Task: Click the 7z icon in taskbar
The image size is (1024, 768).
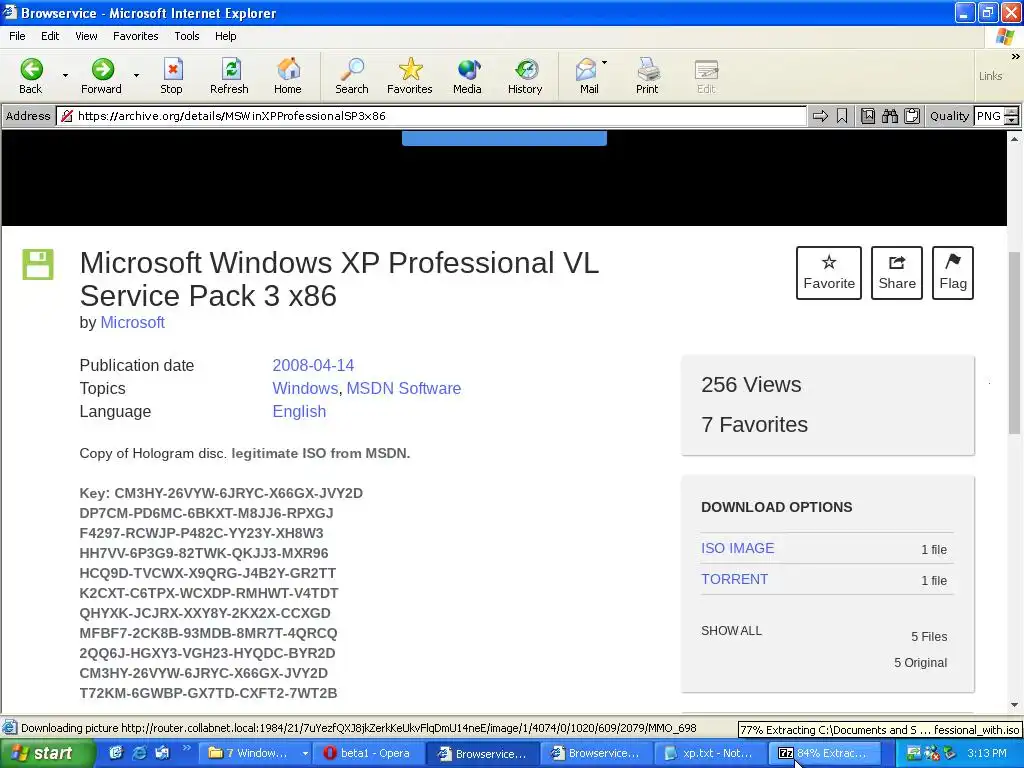Action: tap(785, 753)
